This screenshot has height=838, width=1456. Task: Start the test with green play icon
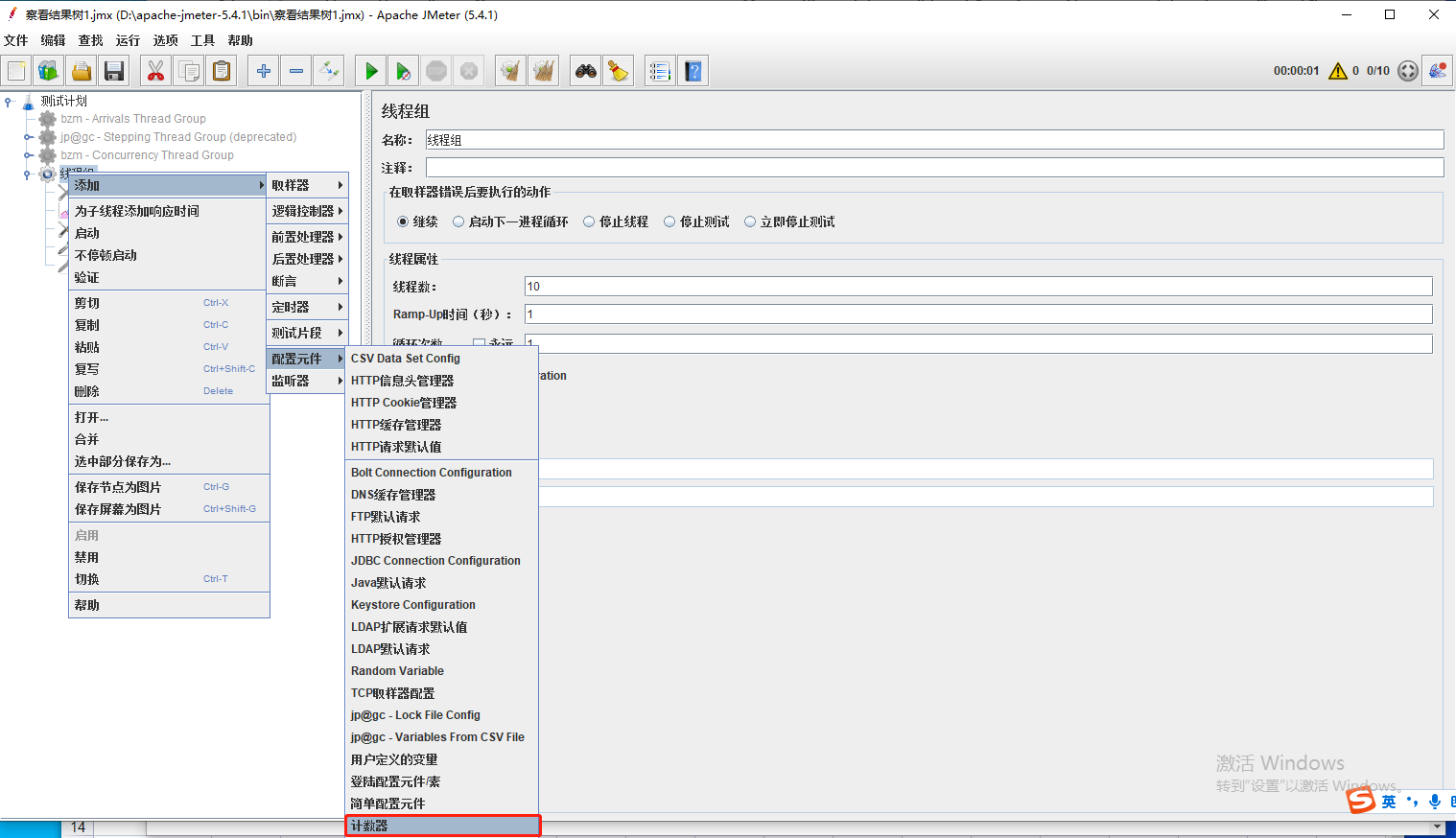click(x=371, y=71)
